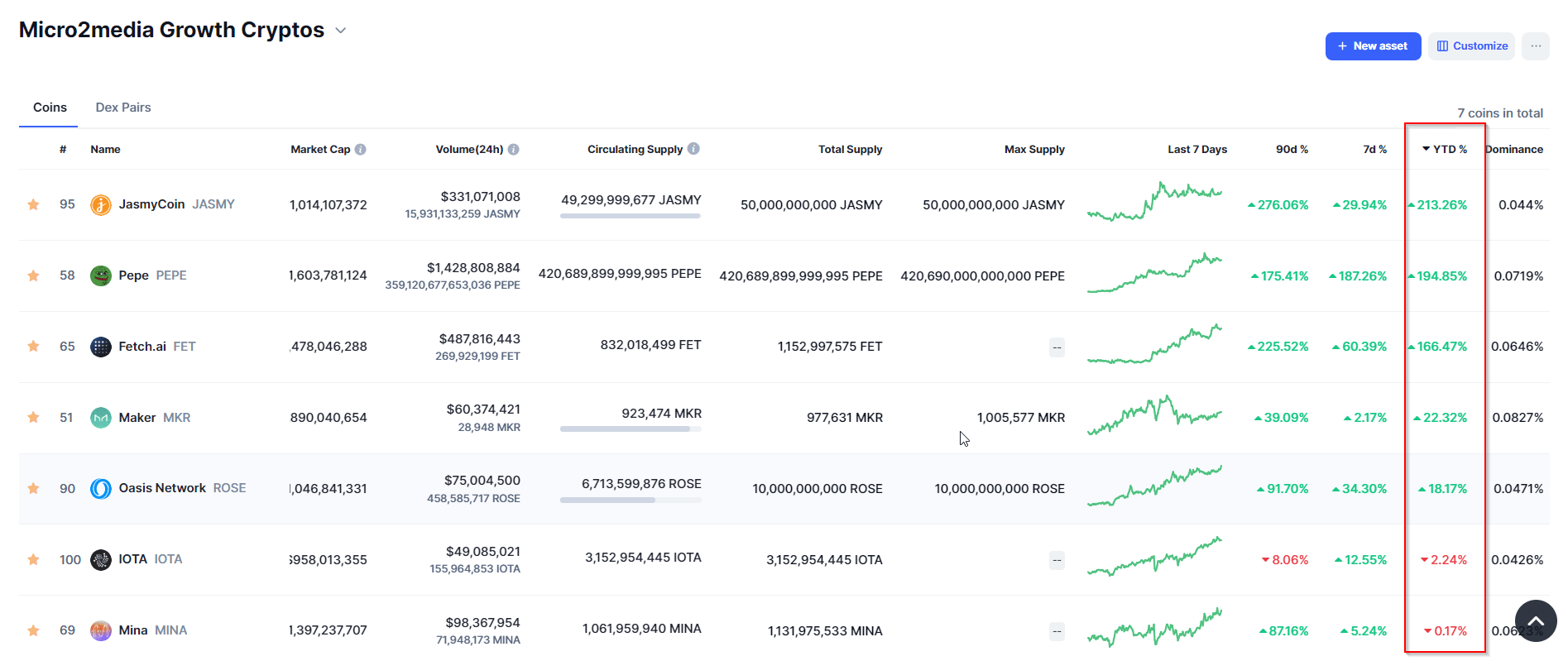Click scroll-to-top arrow button

point(1536,620)
